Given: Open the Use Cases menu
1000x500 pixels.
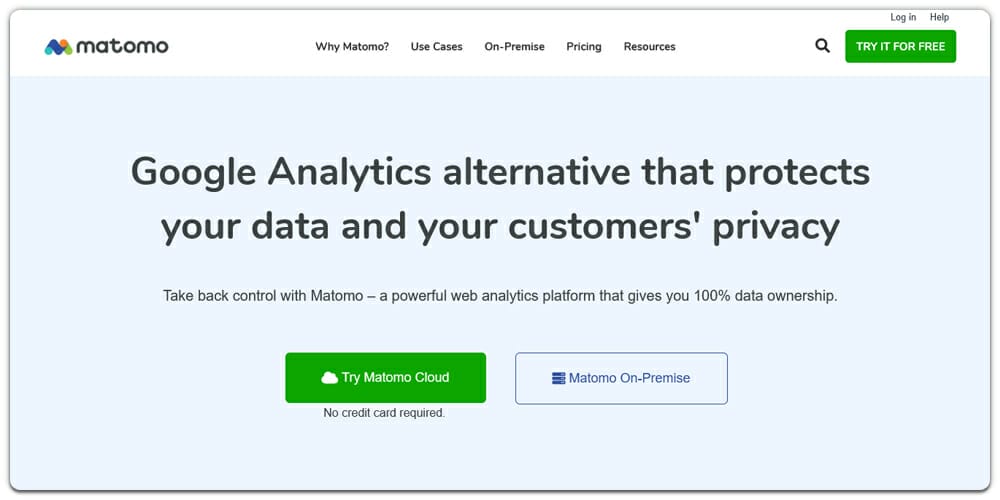Looking at the screenshot, I should pos(436,47).
